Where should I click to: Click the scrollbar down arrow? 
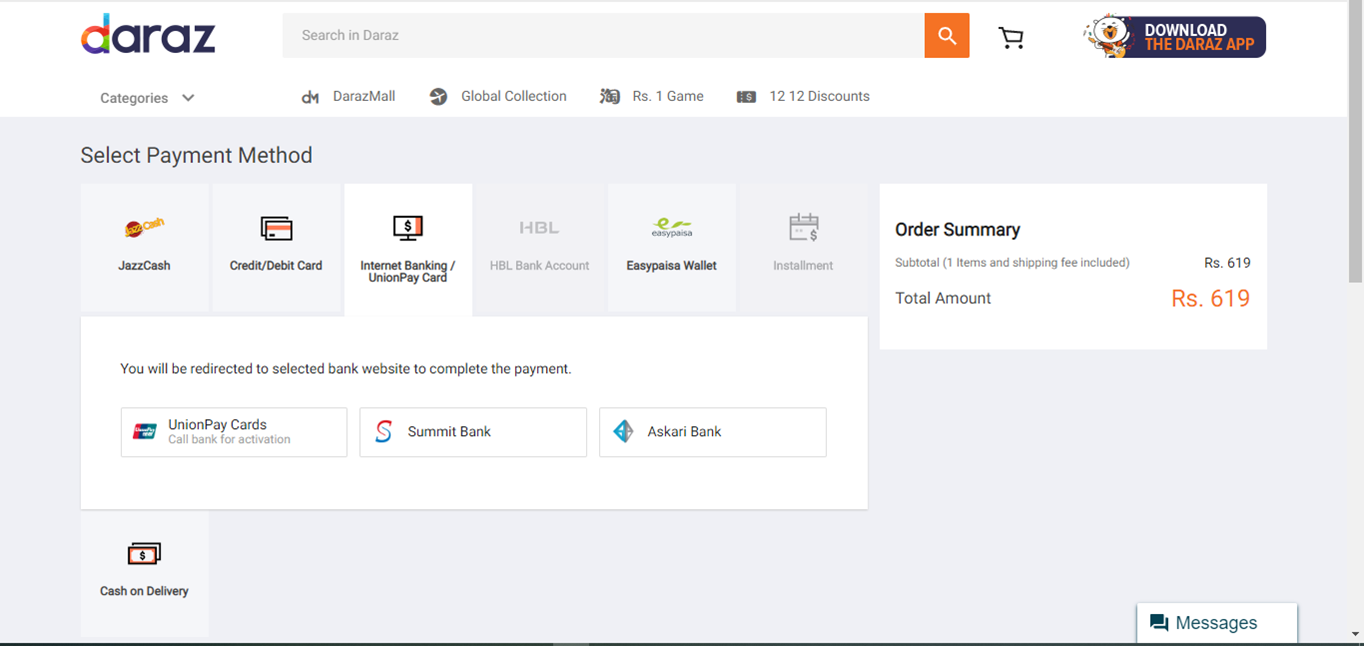point(1356,634)
